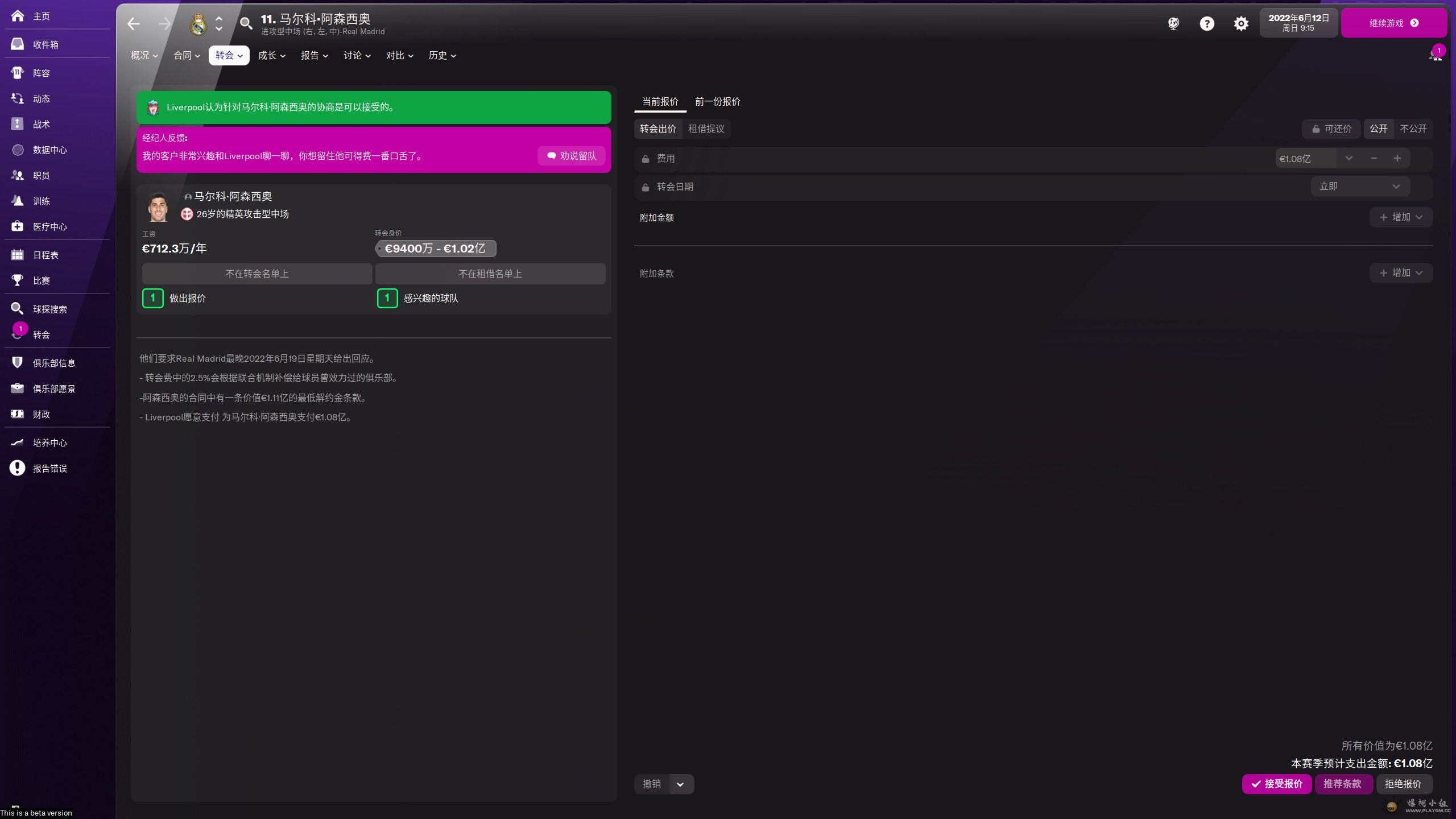
Task: Open the 财政 finances icon
Action: tap(18, 414)
